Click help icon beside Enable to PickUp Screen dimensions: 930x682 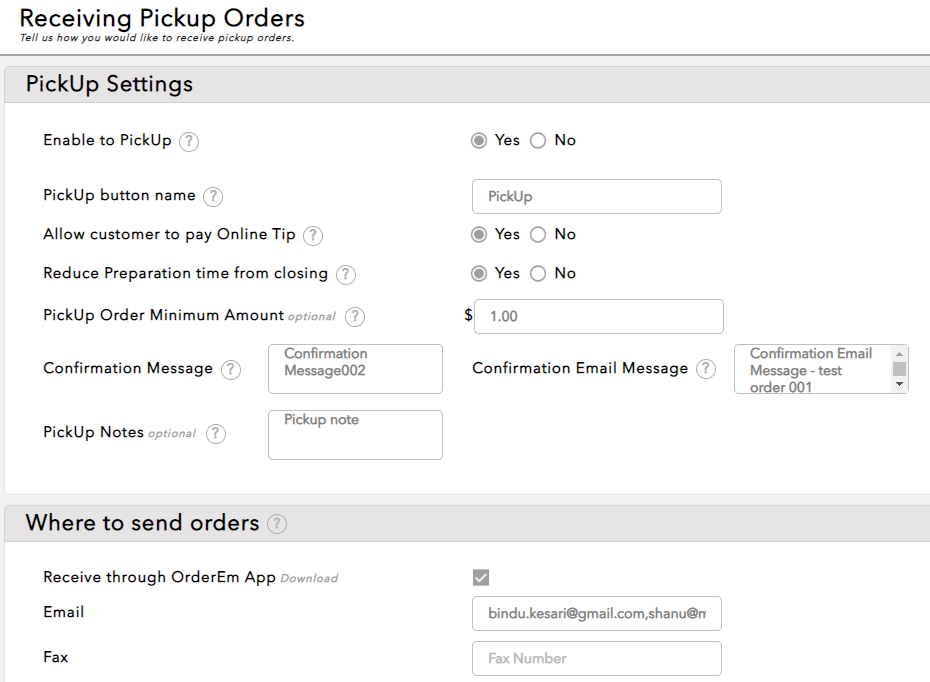pos(189,141)
